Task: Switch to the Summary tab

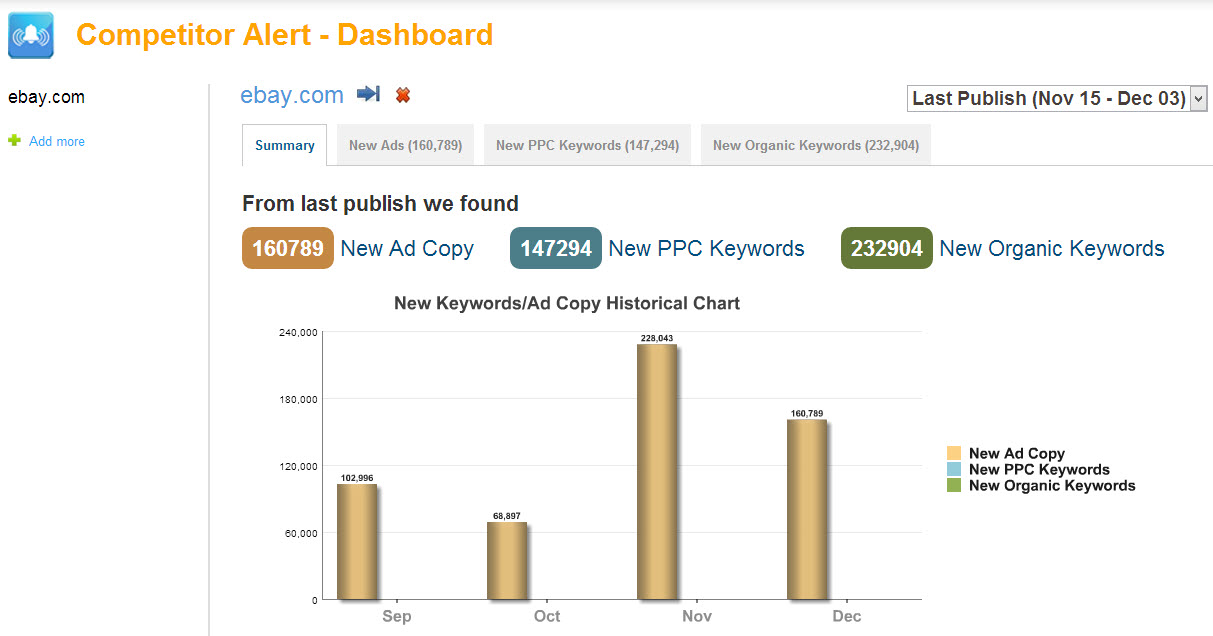Action: point(285,145)
